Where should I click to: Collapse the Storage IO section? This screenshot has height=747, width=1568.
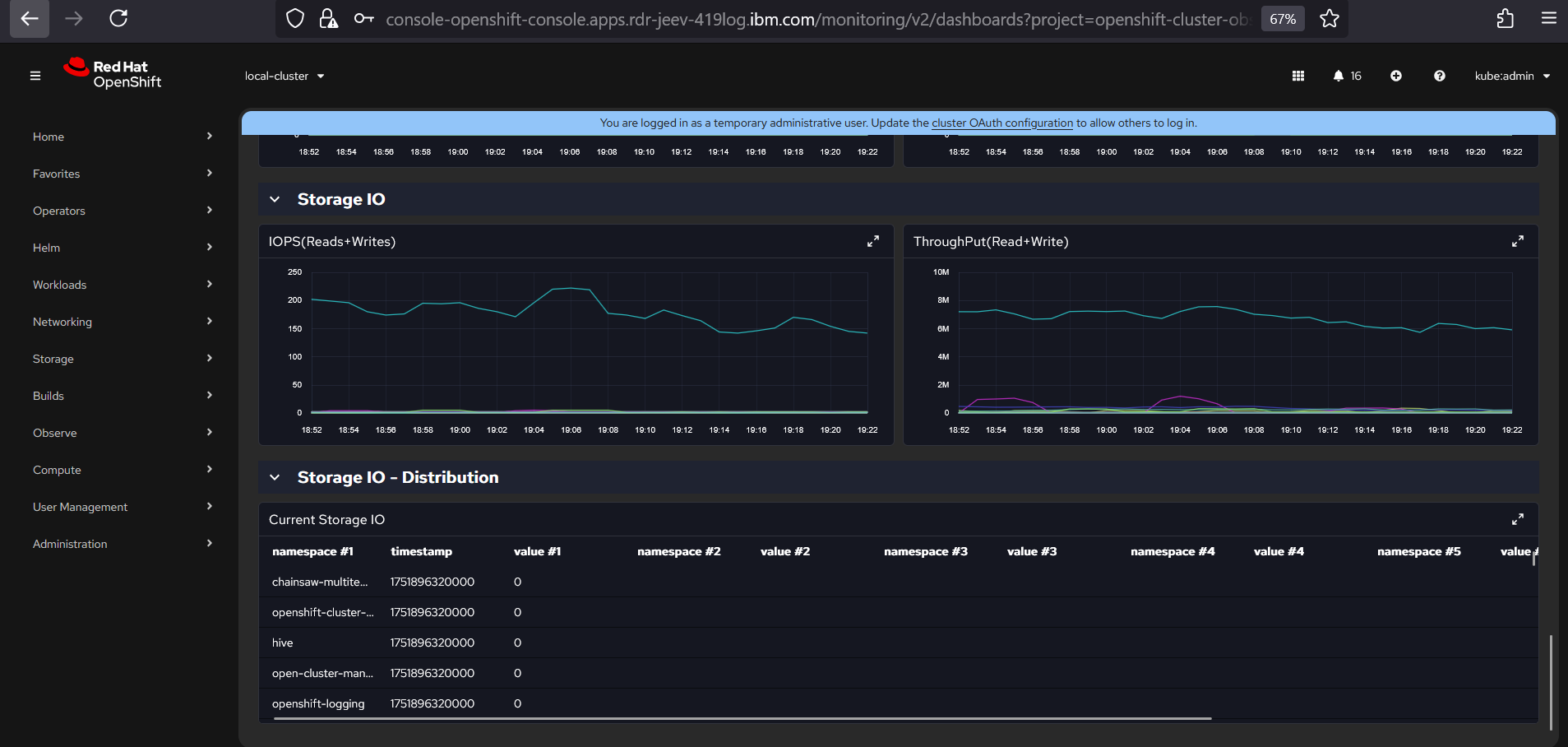pos(275,199)
